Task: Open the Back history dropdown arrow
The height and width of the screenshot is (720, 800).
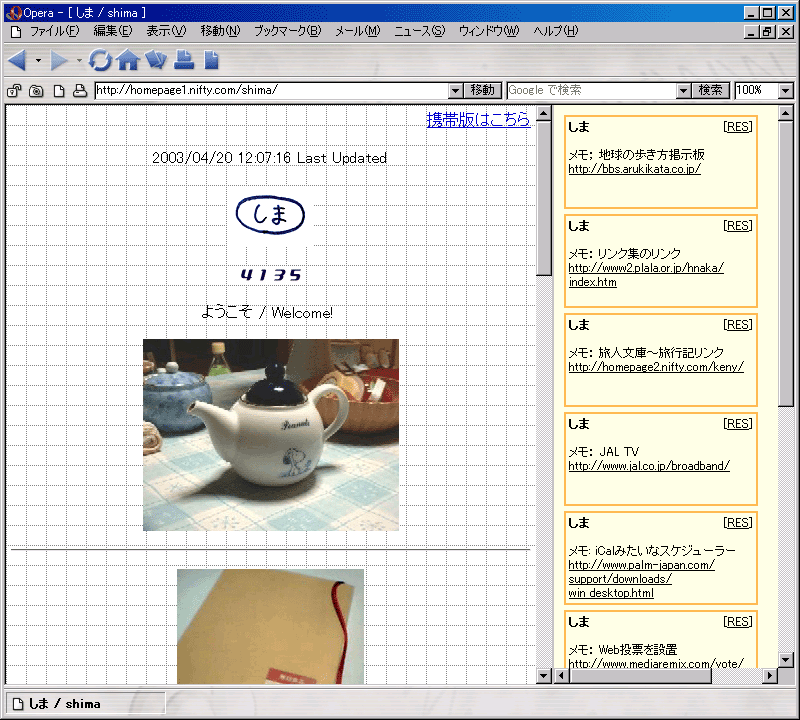Action: point(38,61)
